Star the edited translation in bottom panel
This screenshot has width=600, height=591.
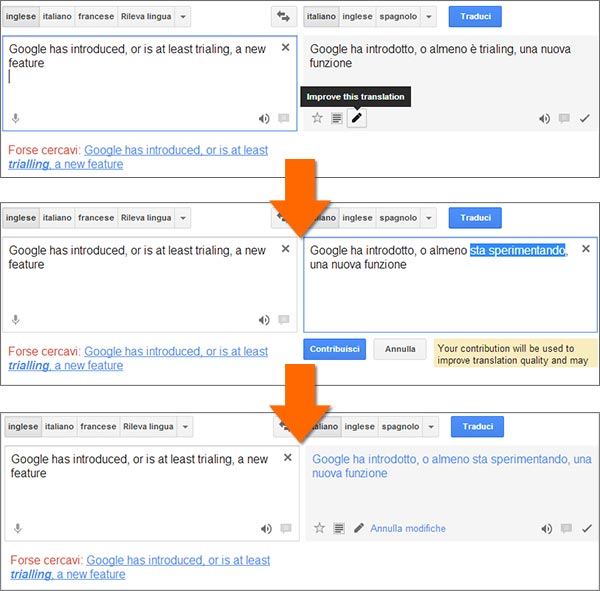tap(320, 528)
